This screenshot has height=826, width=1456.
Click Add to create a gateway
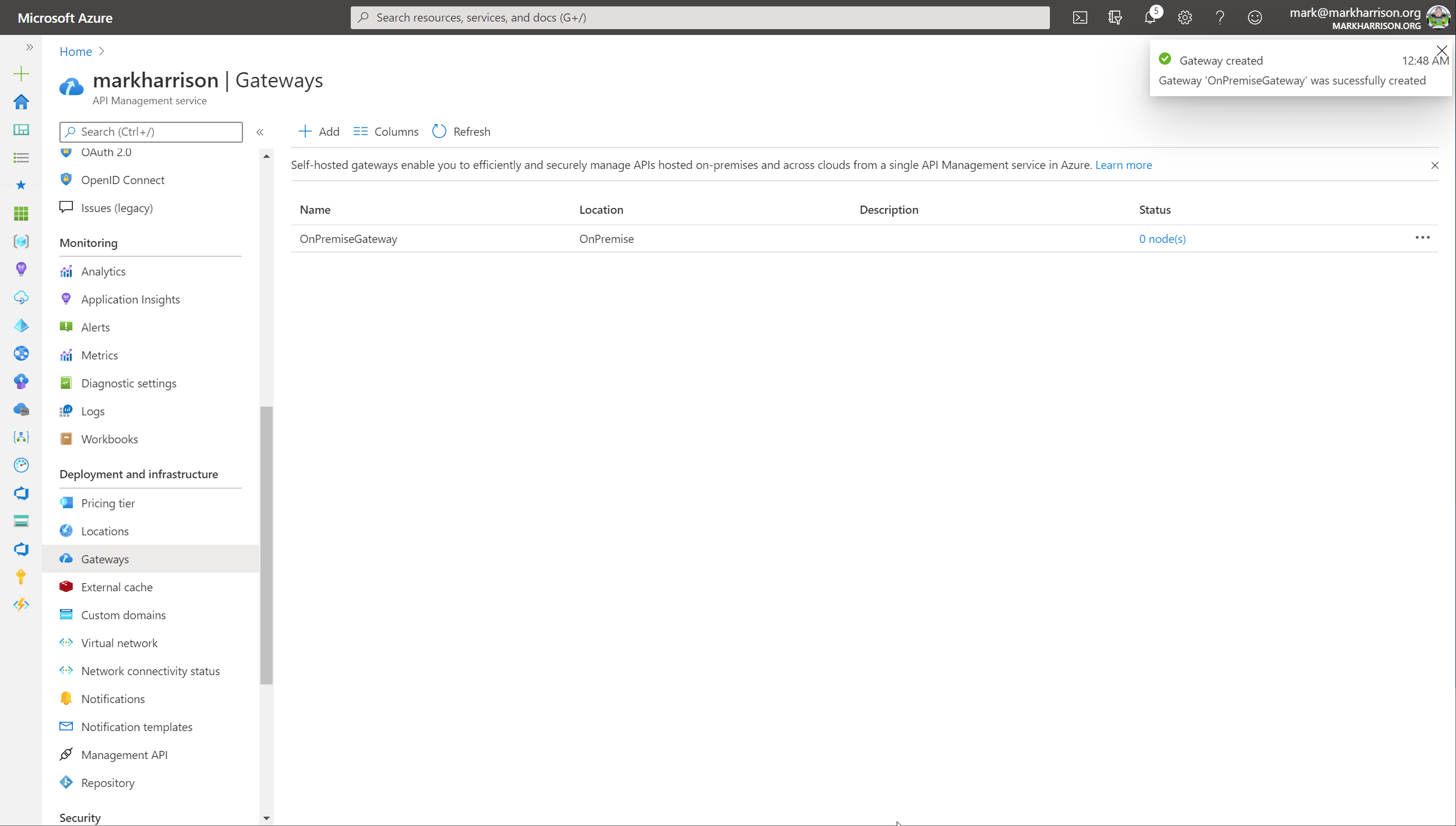[x=319, y=132]
